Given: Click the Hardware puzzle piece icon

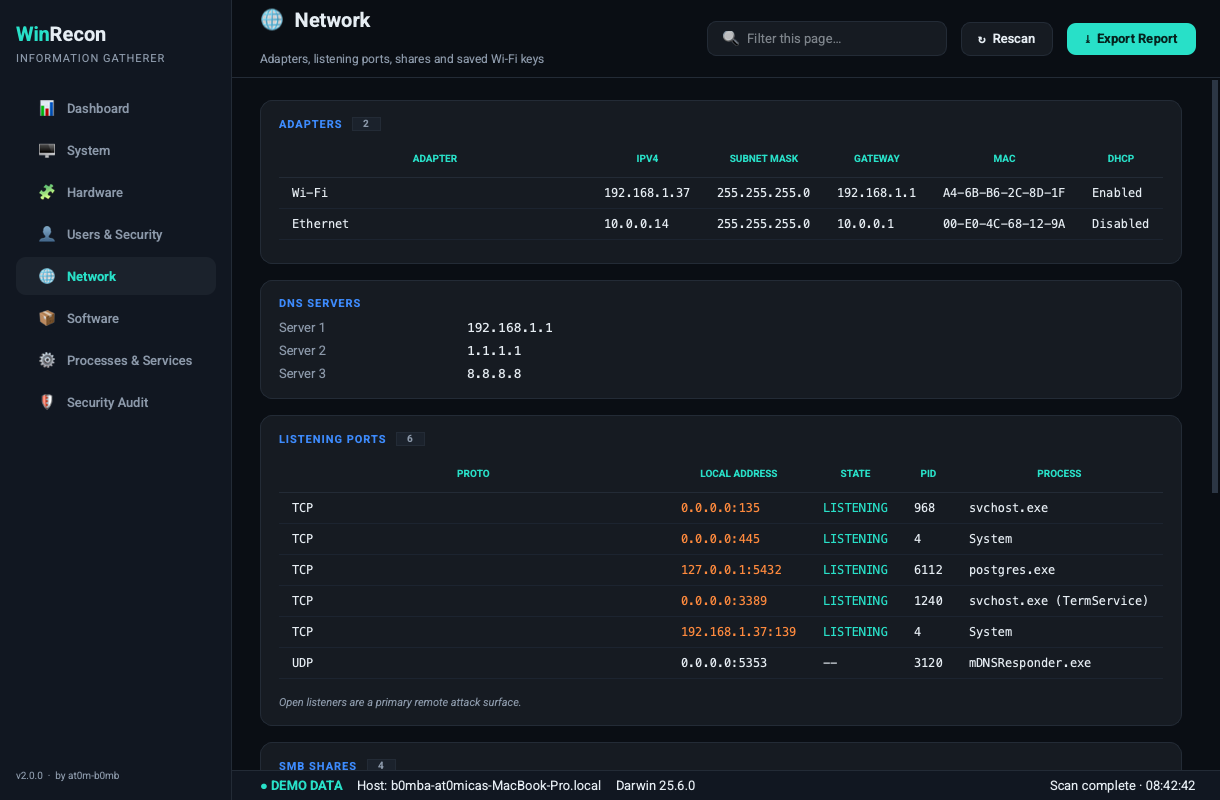Looking at the screenshot, I should [x=47, y=192].
